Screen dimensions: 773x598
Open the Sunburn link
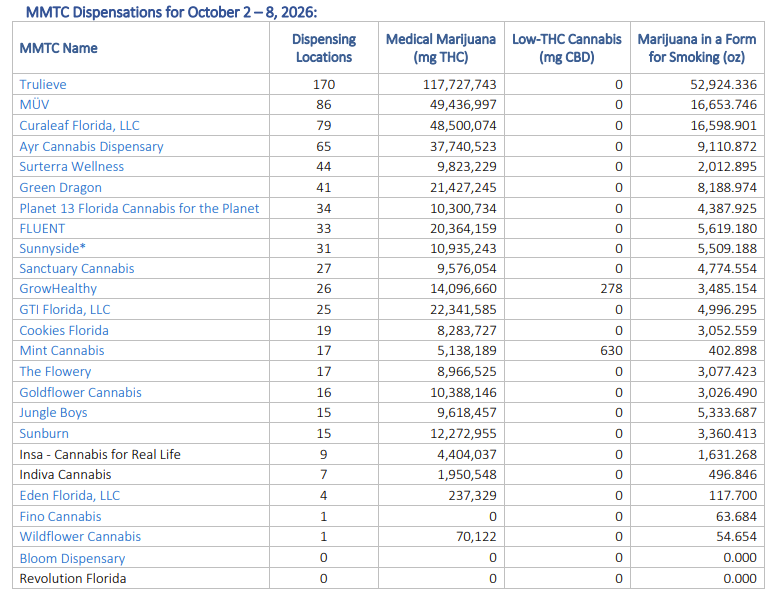[44, 433]
